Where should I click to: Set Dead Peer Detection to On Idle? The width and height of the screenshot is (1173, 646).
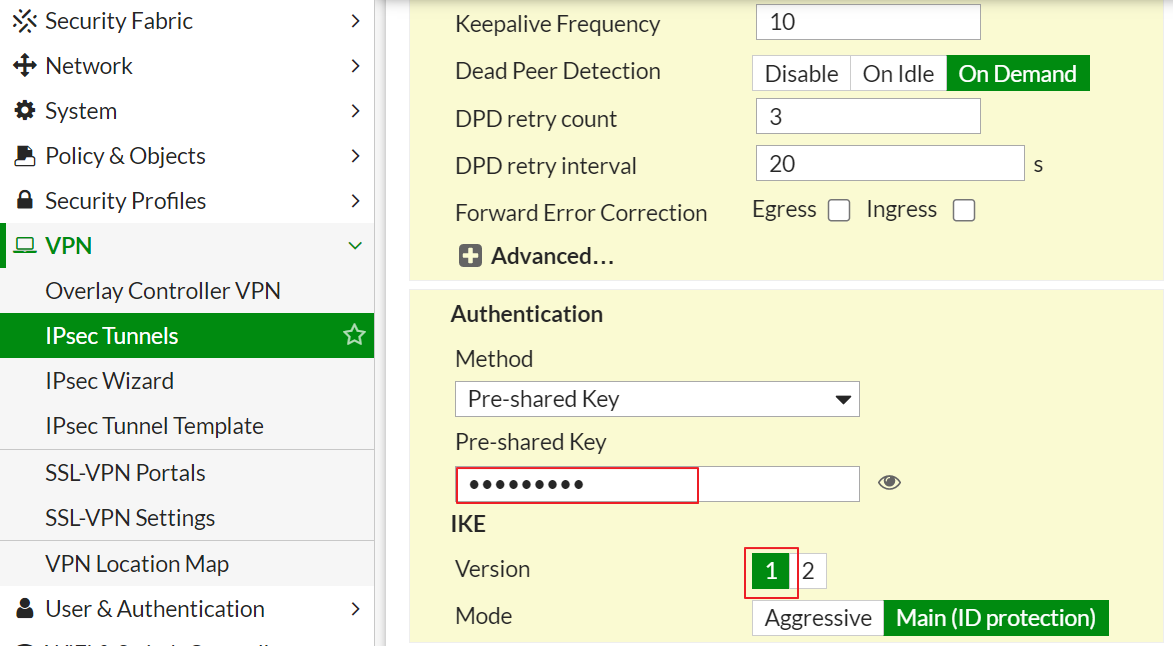pos(898,74)
